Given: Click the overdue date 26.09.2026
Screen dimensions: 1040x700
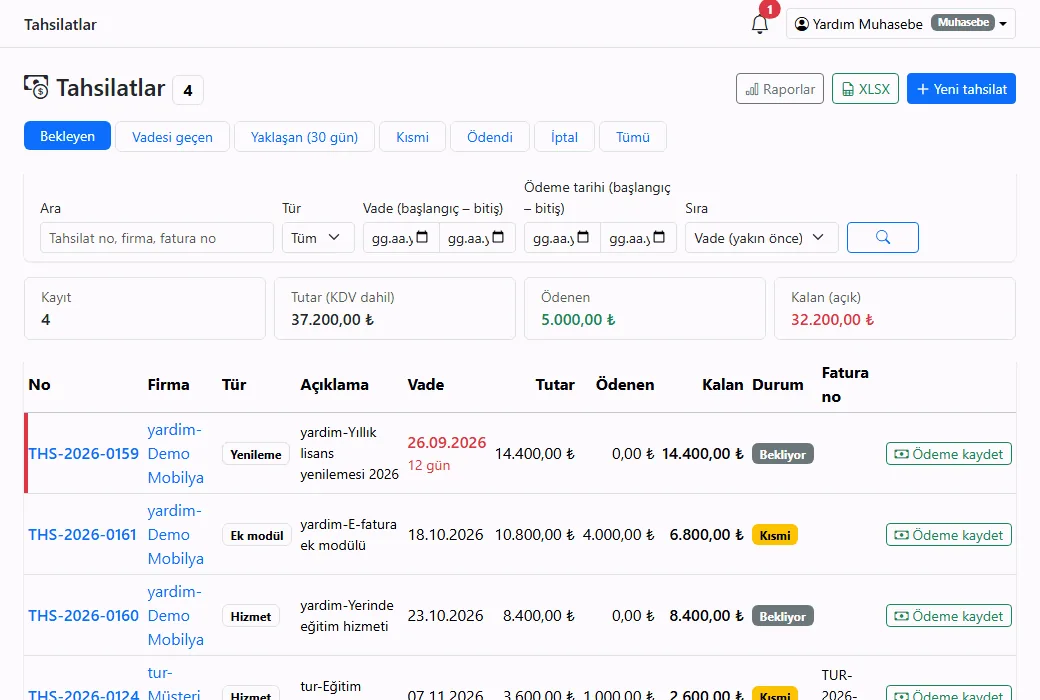Looking at the screenshot, I should 446,443.
